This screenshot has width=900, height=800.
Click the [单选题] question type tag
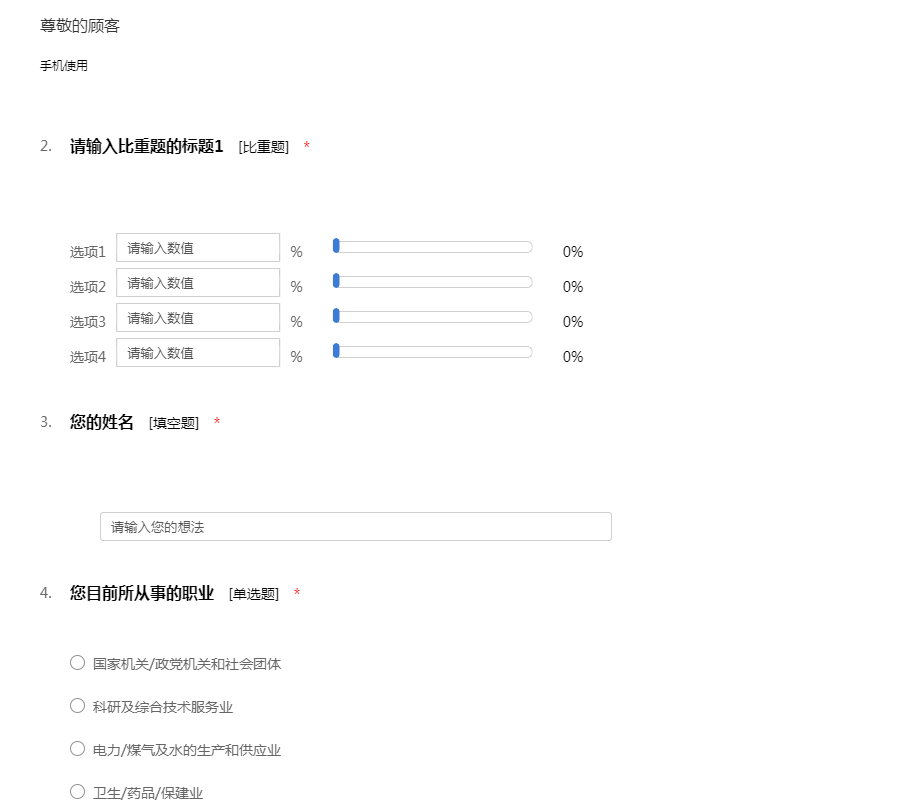(254, 594)
